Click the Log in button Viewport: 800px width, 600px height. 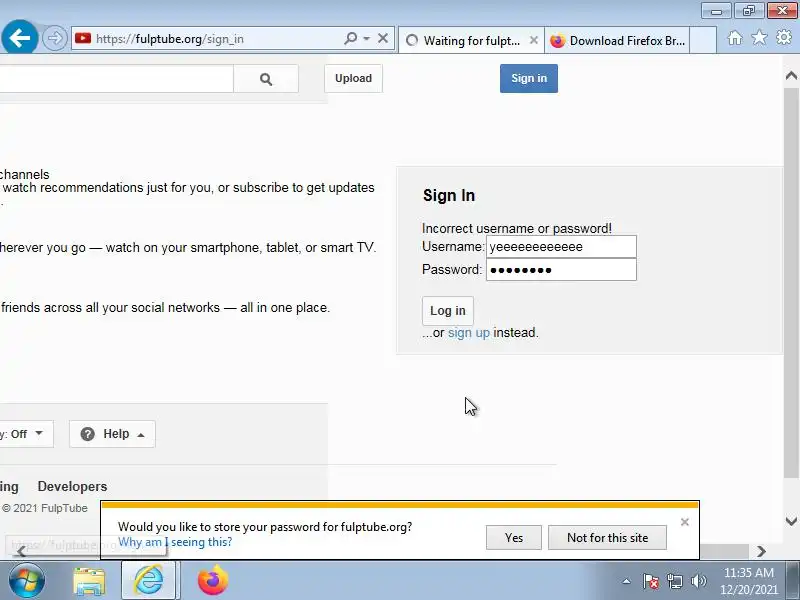[x=447, y=311]
